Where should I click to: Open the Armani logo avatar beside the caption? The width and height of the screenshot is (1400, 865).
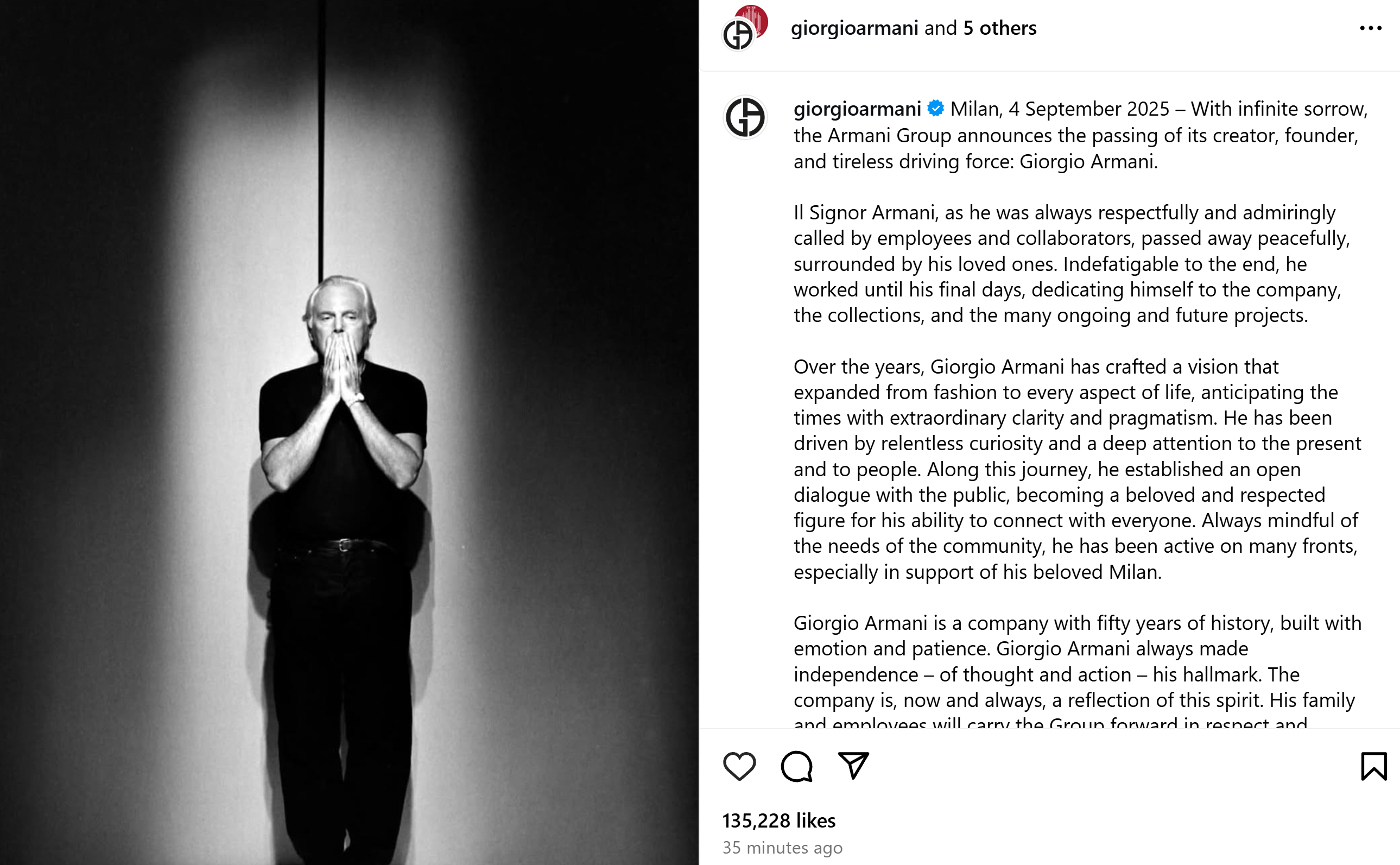(x=745, y=117)
